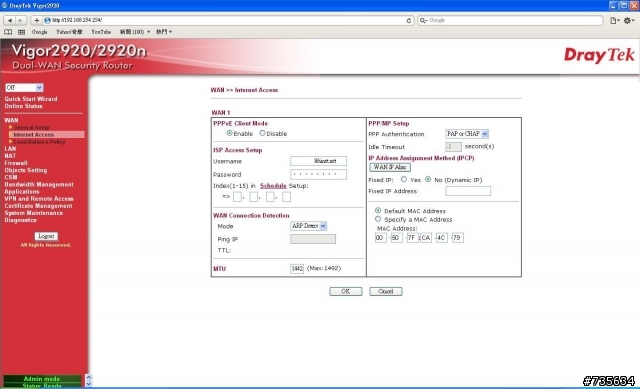Click the browser back arrow button
Screen dimensions: 640x389
9,20
